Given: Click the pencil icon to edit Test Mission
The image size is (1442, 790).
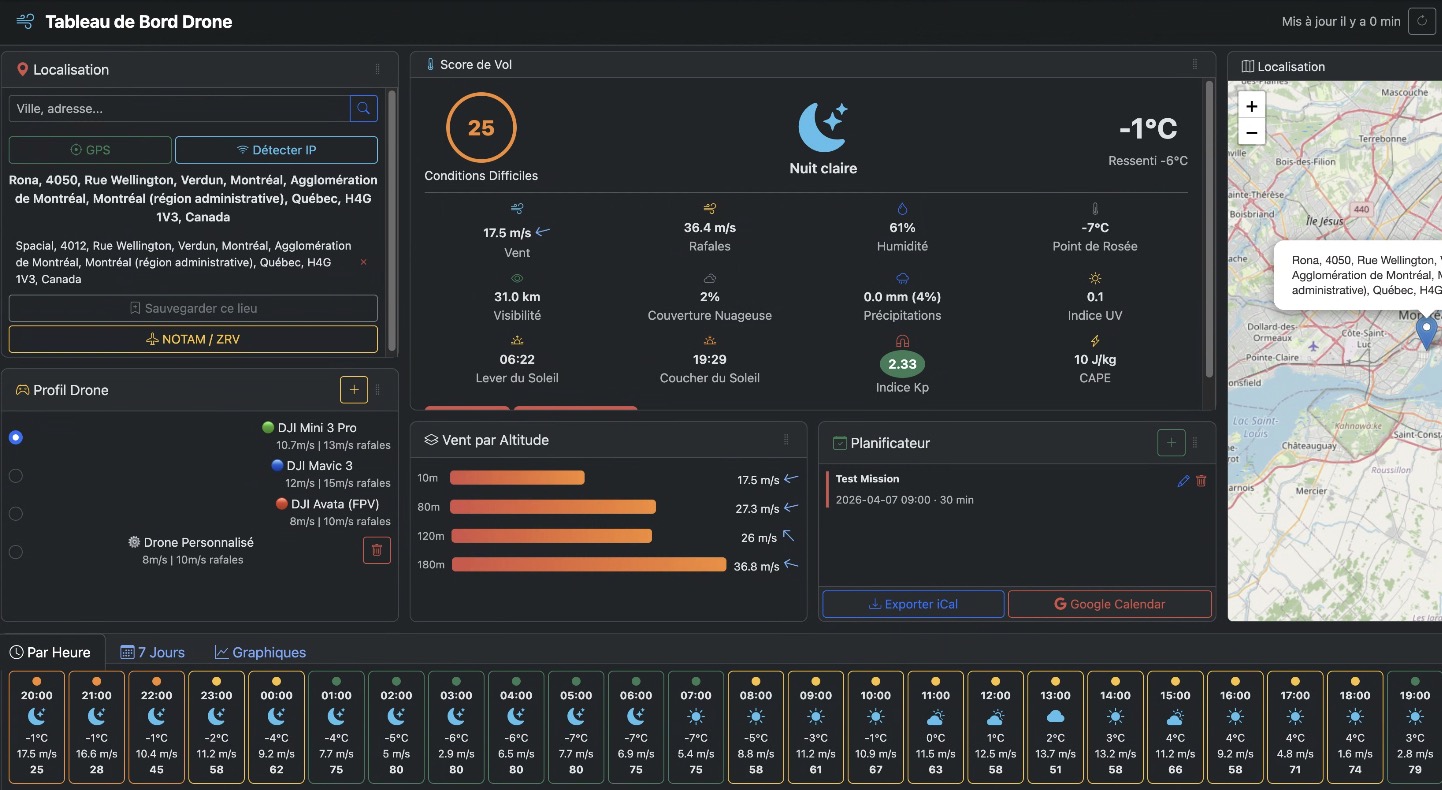Looking at the screenshot, I should coord(1182,481).
